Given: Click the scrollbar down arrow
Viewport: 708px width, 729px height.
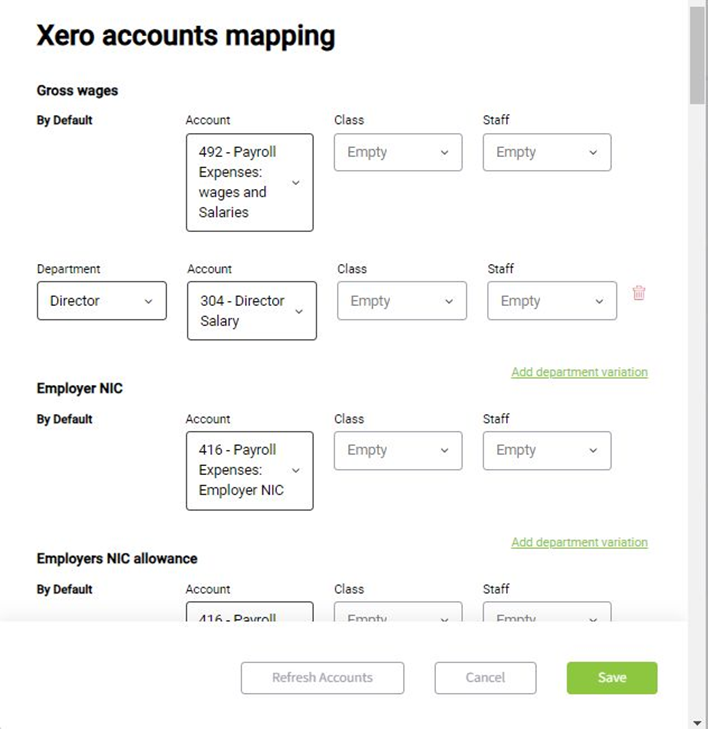Looking at the screenshot, I should [697, 722].
